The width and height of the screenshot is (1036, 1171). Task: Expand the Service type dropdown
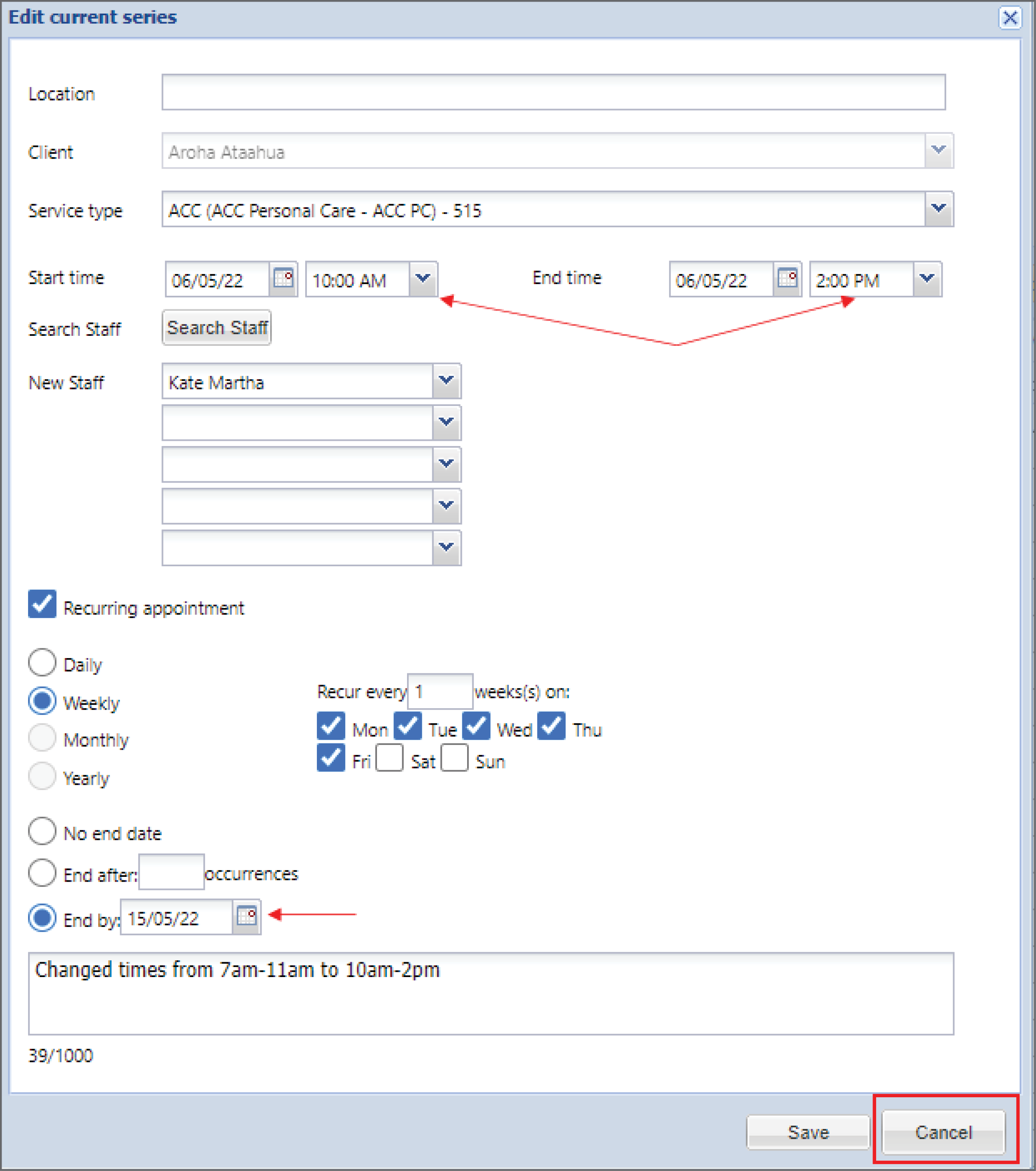939,209
